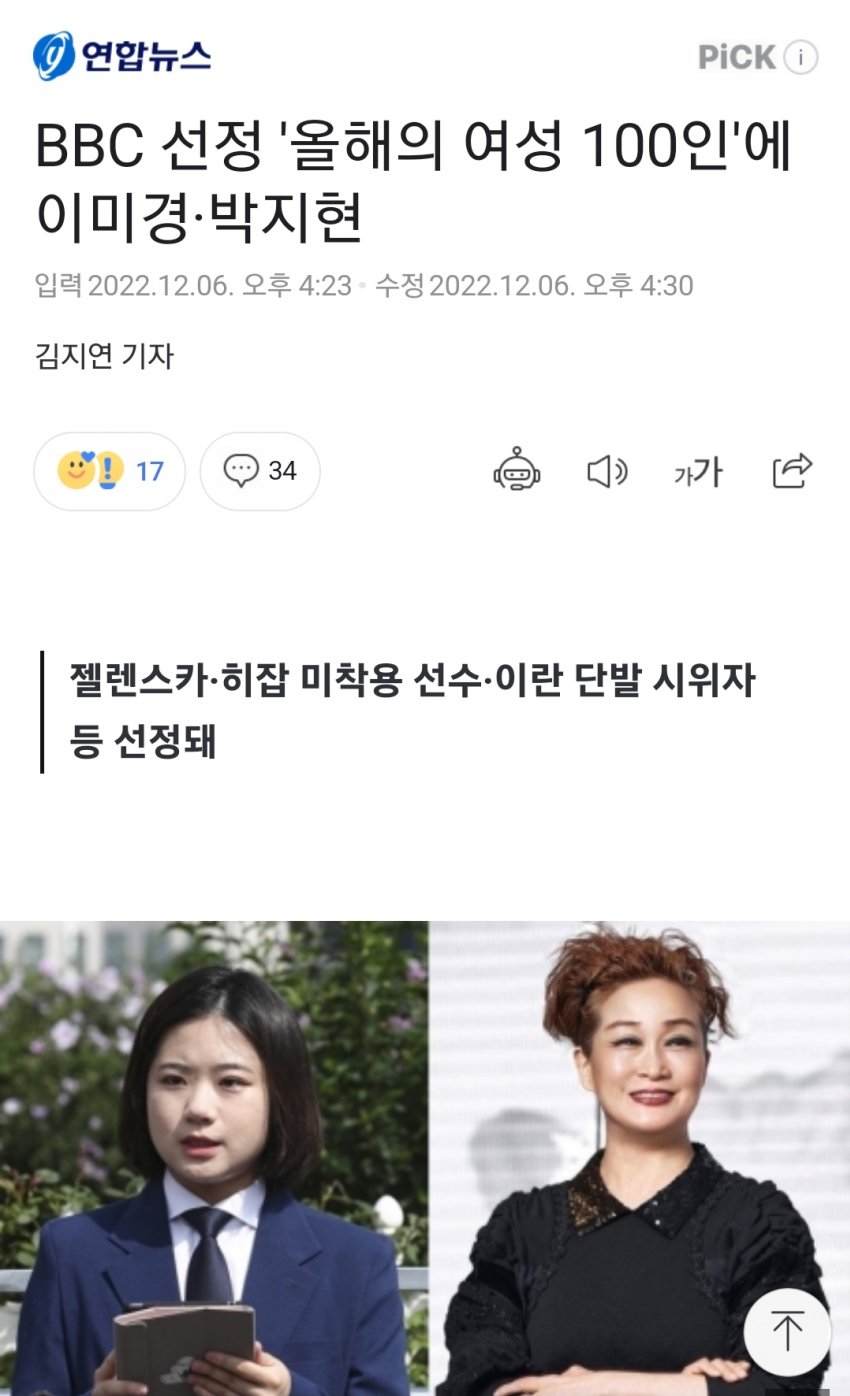Open the photo of woman in navy suit
The height and width of the screenshot is (1396, 850).
[x=214, y=1158]
